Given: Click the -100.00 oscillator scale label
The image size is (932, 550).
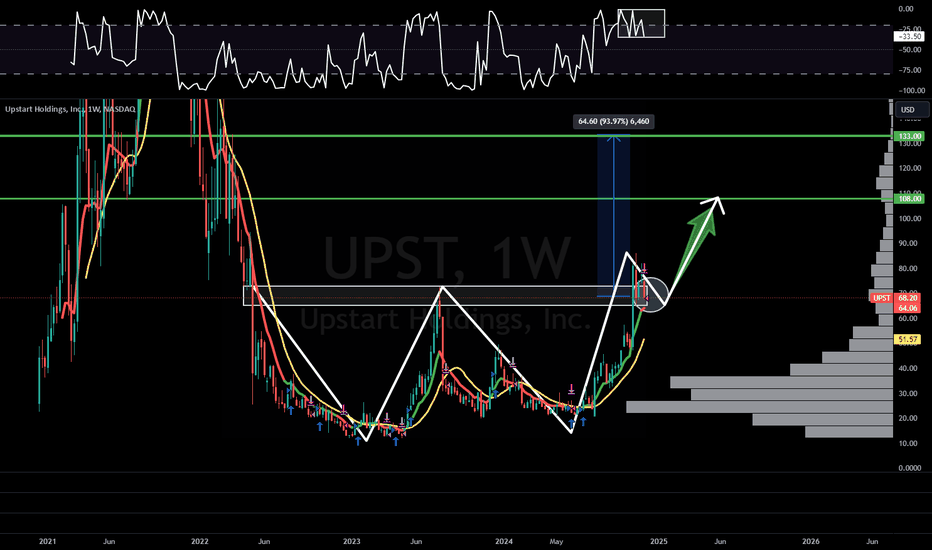Looking at the screenshot, I should 911,90.
